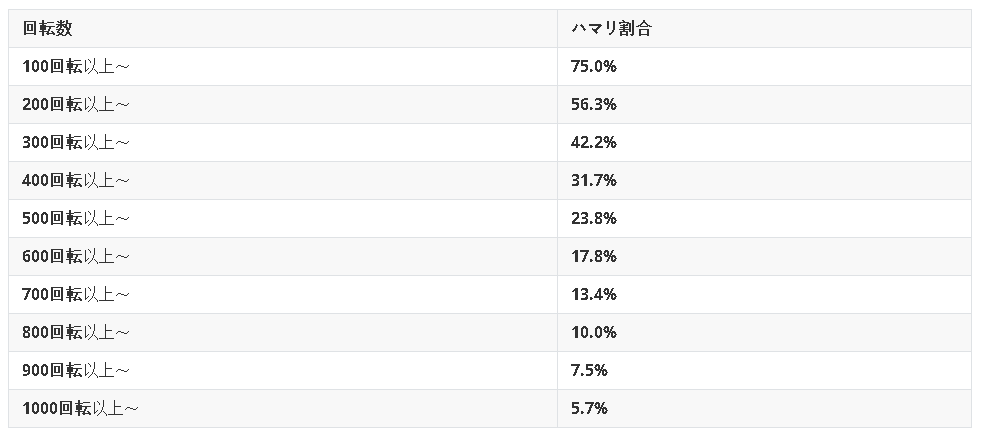Select the 300回転以上～ row label
This screenshot has height=440, width=985.
[76, 143]
